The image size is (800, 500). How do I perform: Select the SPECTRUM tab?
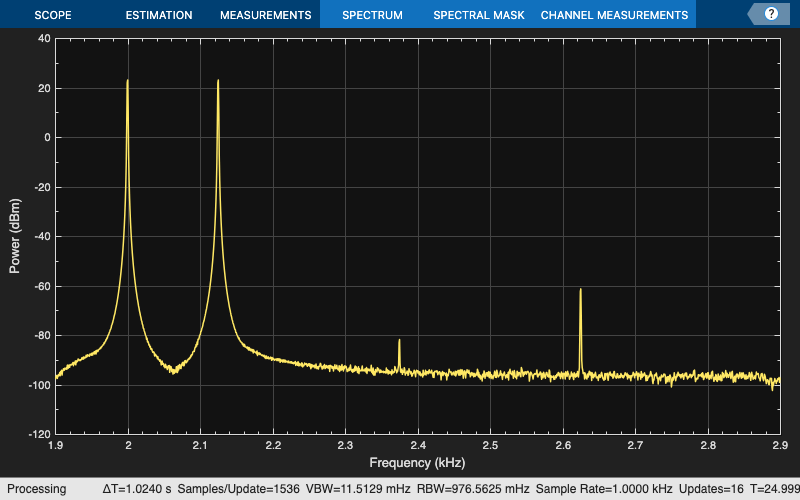tap(372, 15)
